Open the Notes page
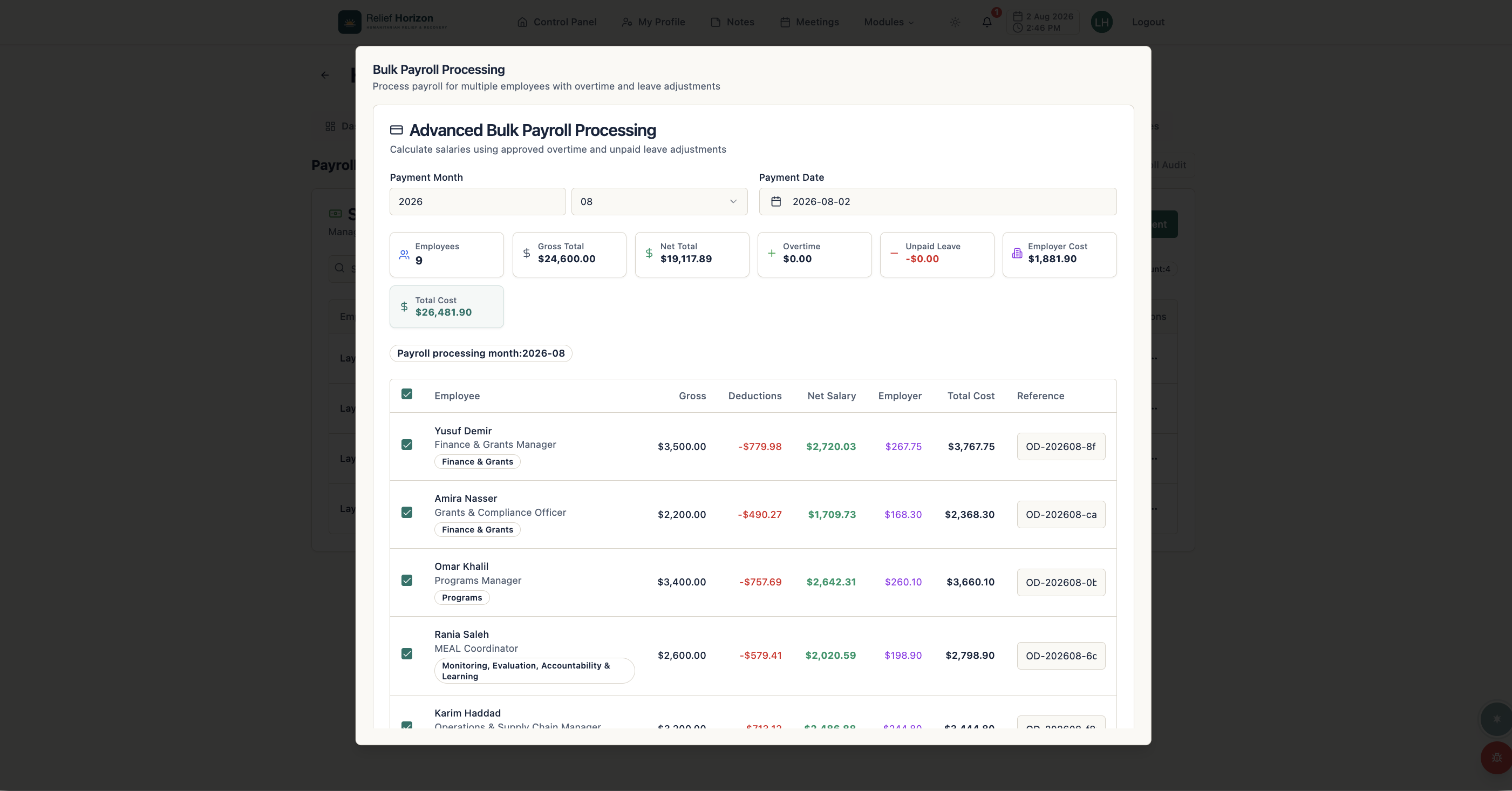The width and height of the screenshot is (1512, 791). 732,22
